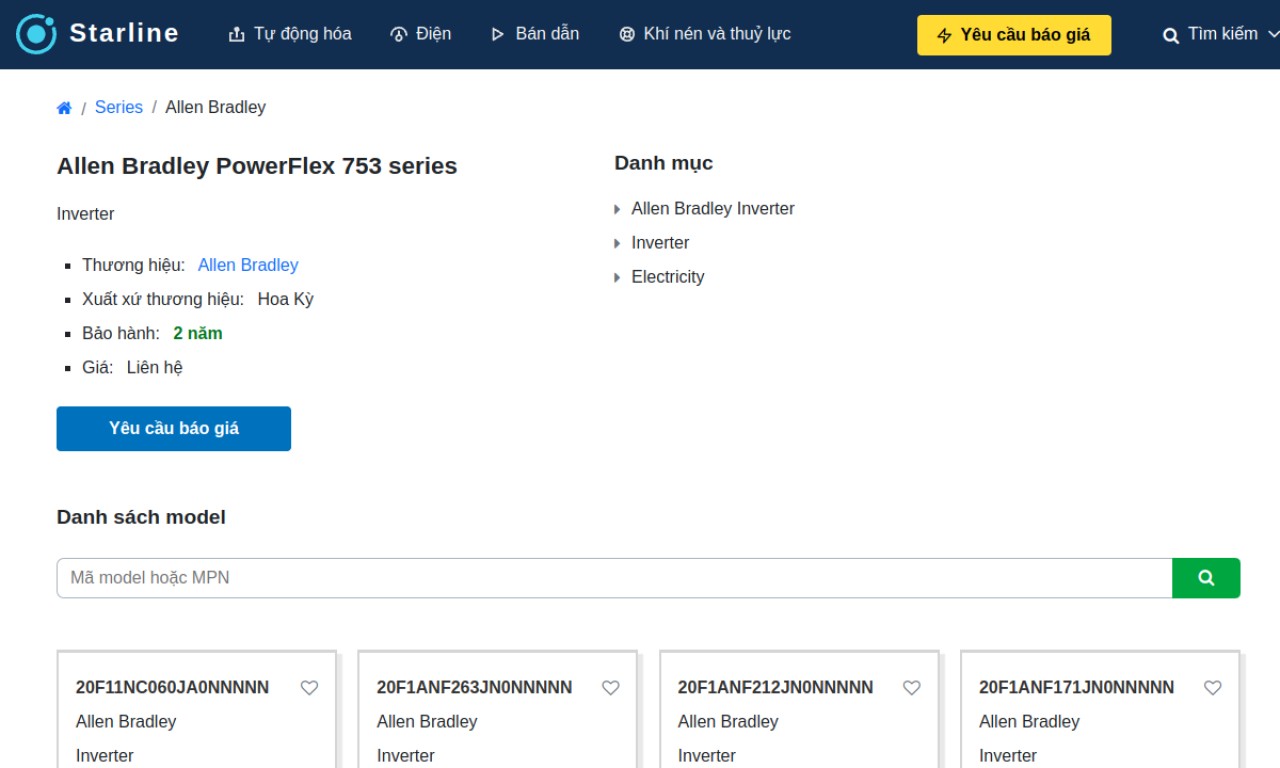Image resolution: width=1280 pixels, height=768 pixels.
Task: Favorite model 20F11NC060JA0NNNNN with heart icon
Action: (x=310, y=688)
